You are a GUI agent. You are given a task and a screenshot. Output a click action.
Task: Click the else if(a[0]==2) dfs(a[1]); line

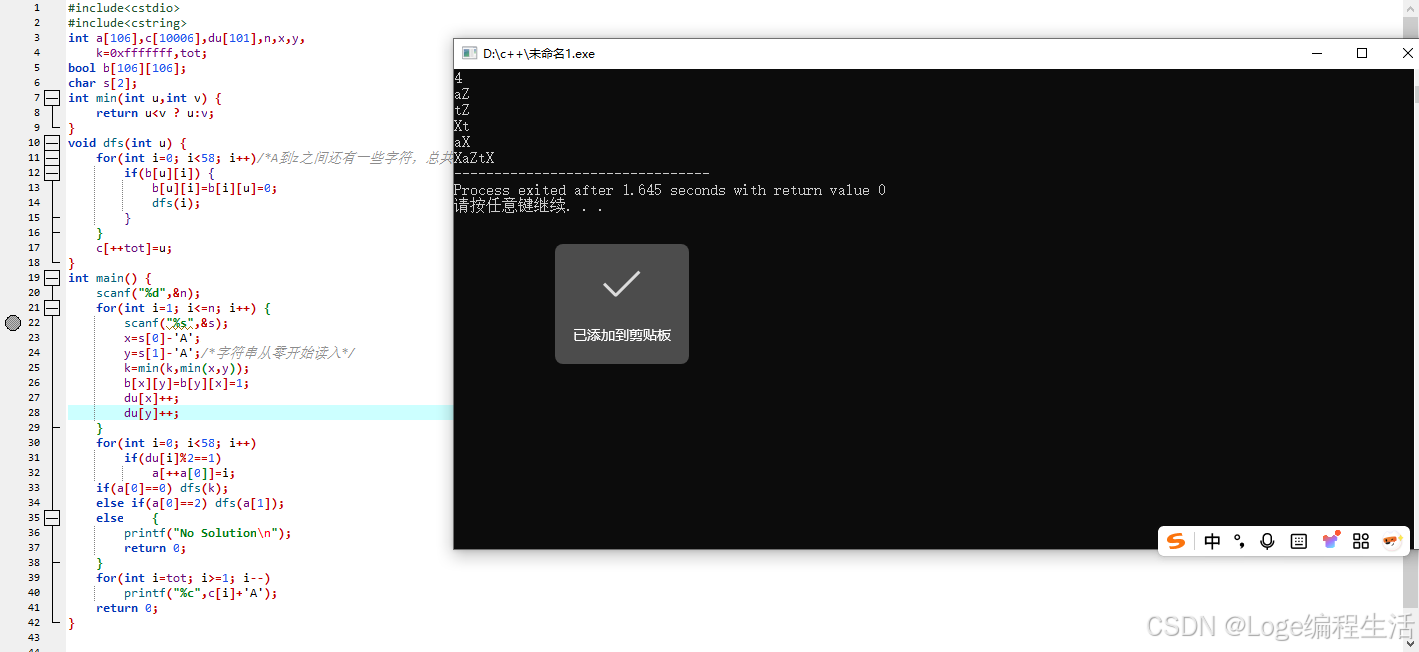[x=190, y=503]
